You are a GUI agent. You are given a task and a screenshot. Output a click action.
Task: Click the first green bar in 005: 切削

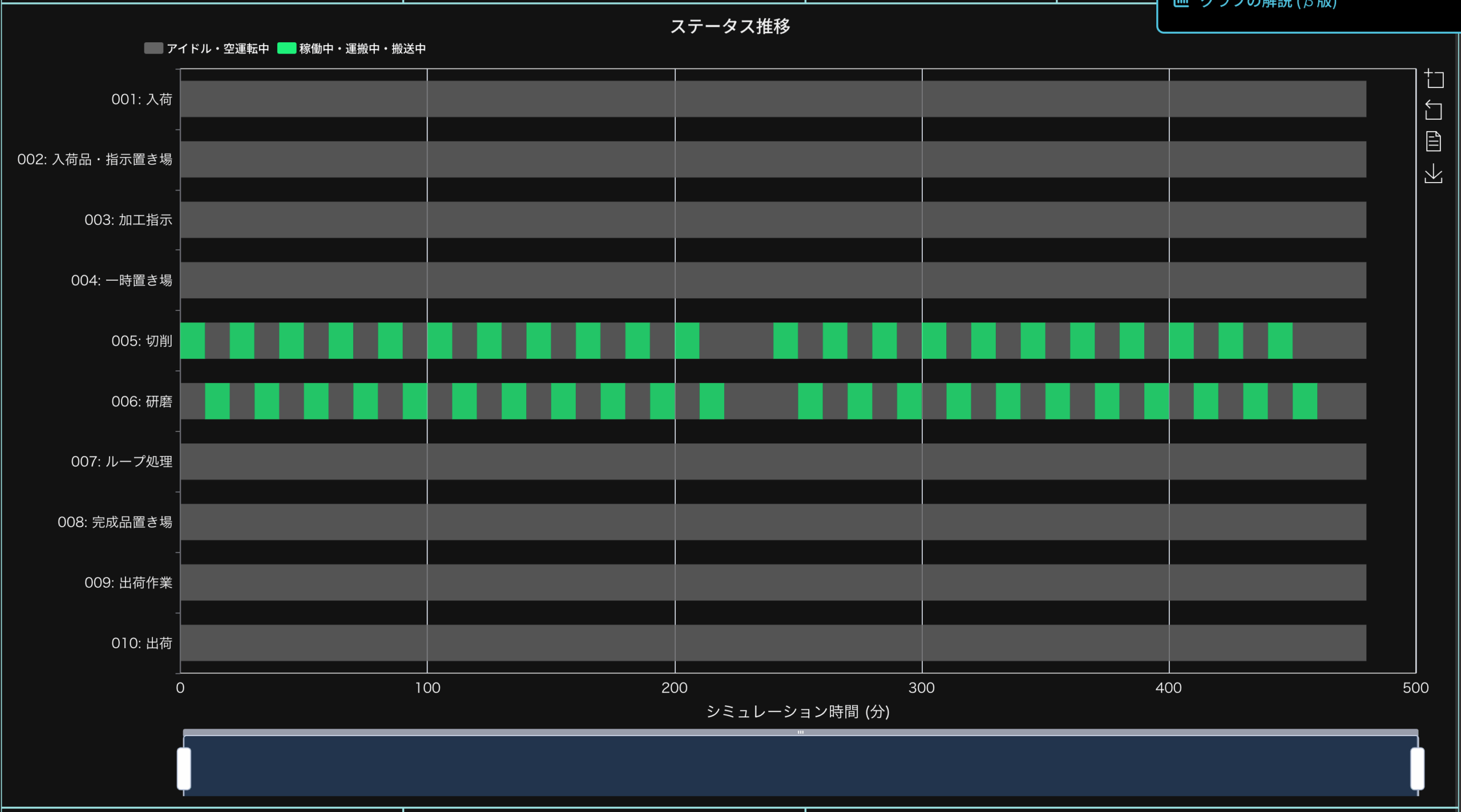coord(192,341)
